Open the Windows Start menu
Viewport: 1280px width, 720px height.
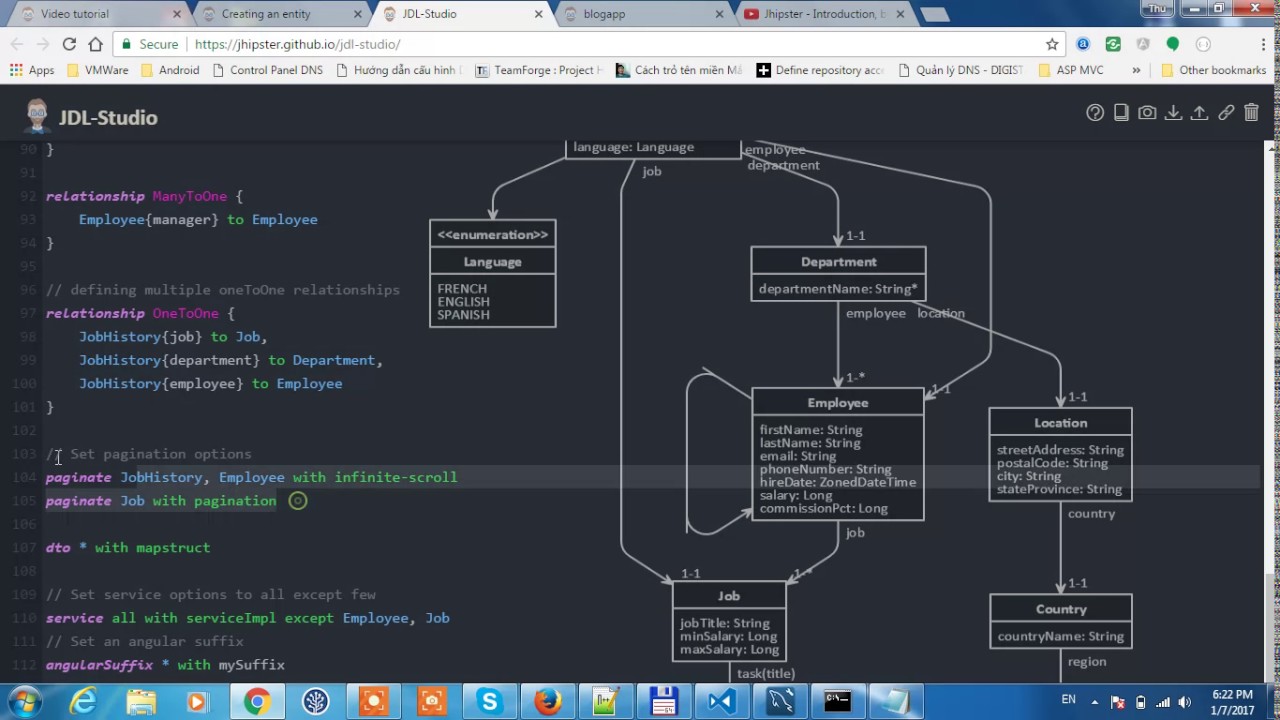tap(24, 701)
